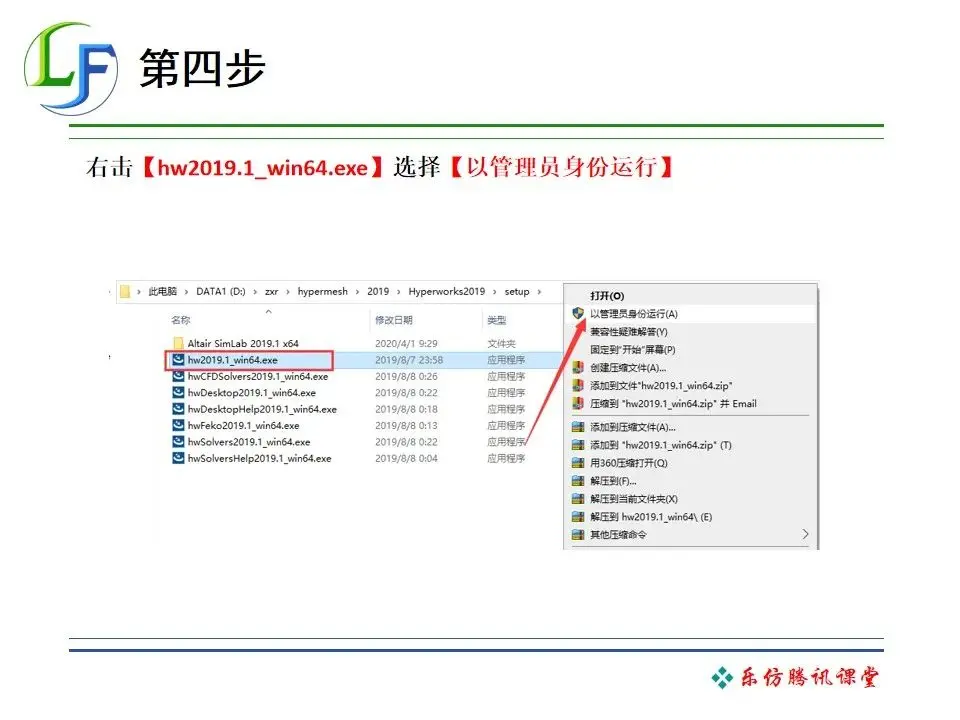Viewport: 960px width, 720px height.
Task: Choose 打开(O) in the context menu
Action: pyautogui.click(x=607, y=296)
